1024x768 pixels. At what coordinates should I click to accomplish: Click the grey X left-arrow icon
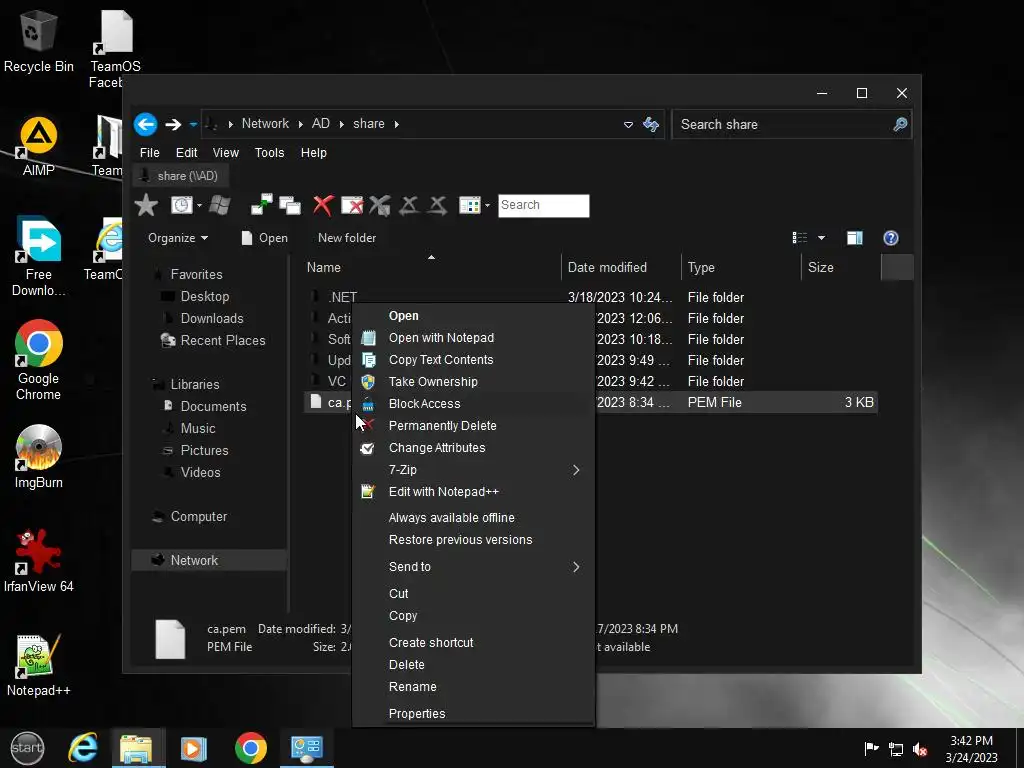pyautogui.click(x=409, y=205)
